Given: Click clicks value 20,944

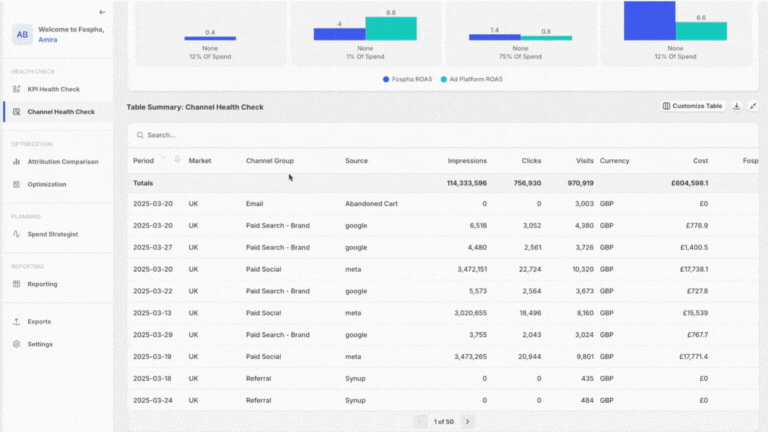Looking at the screenshot, I should pyautogui.click(x=529, y=357).
